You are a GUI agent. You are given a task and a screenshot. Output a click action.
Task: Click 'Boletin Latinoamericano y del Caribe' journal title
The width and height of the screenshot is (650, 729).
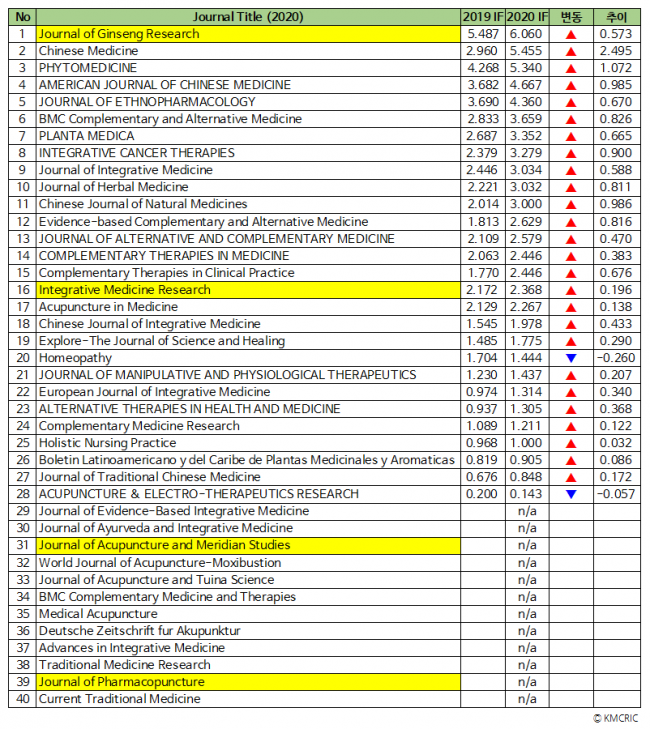(246, 460)
